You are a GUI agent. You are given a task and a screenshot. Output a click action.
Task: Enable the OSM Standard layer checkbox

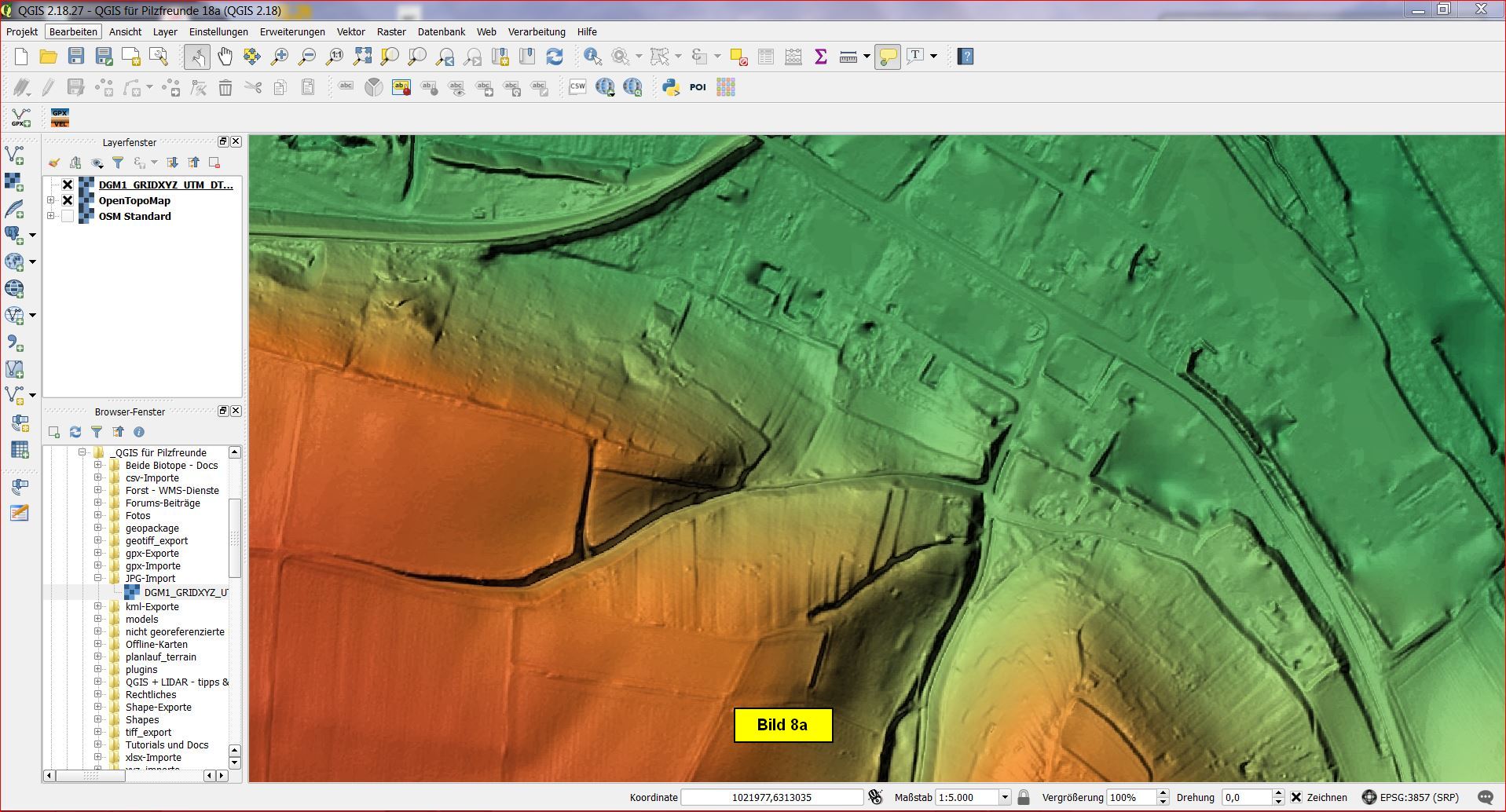click(68, 216)
